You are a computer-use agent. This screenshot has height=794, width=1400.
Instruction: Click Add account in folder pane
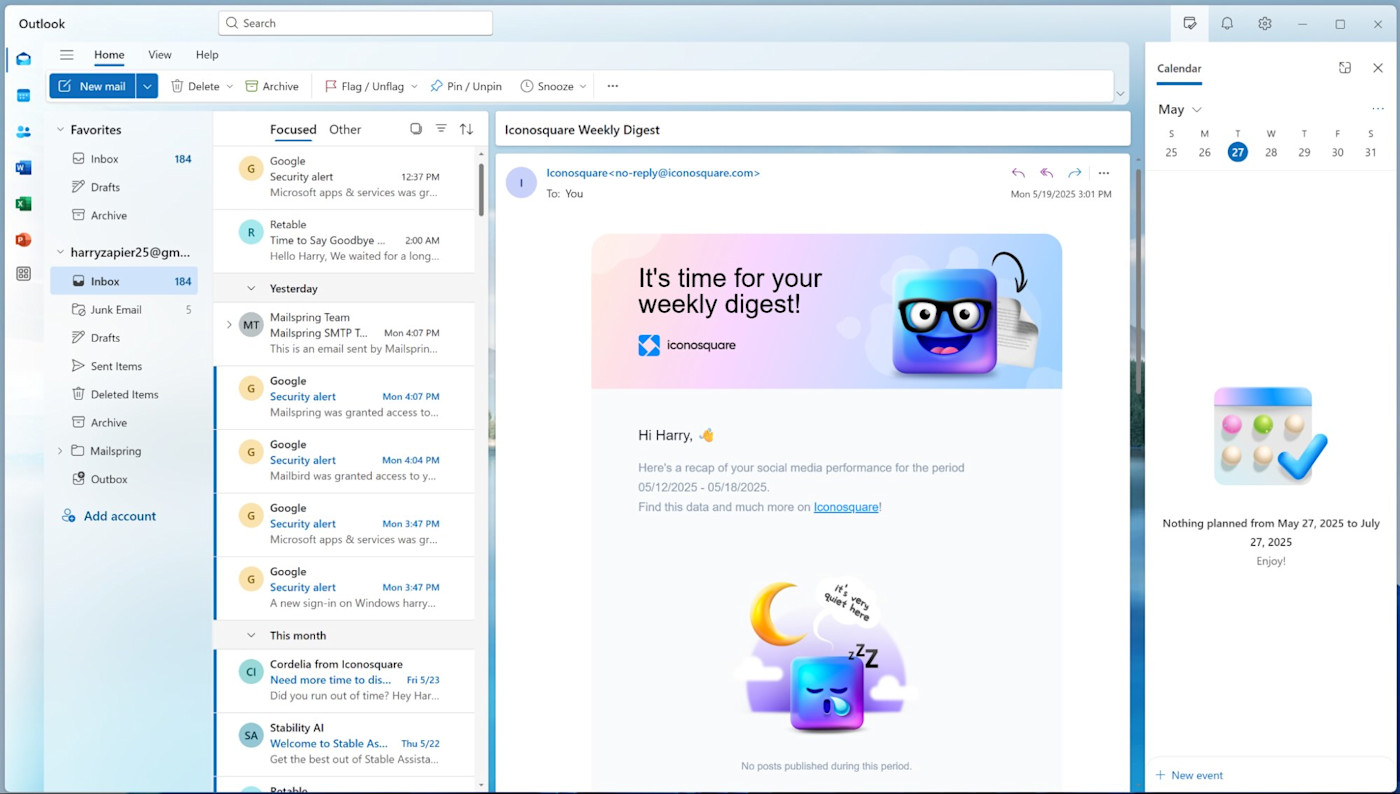click(x=109, y=516)
